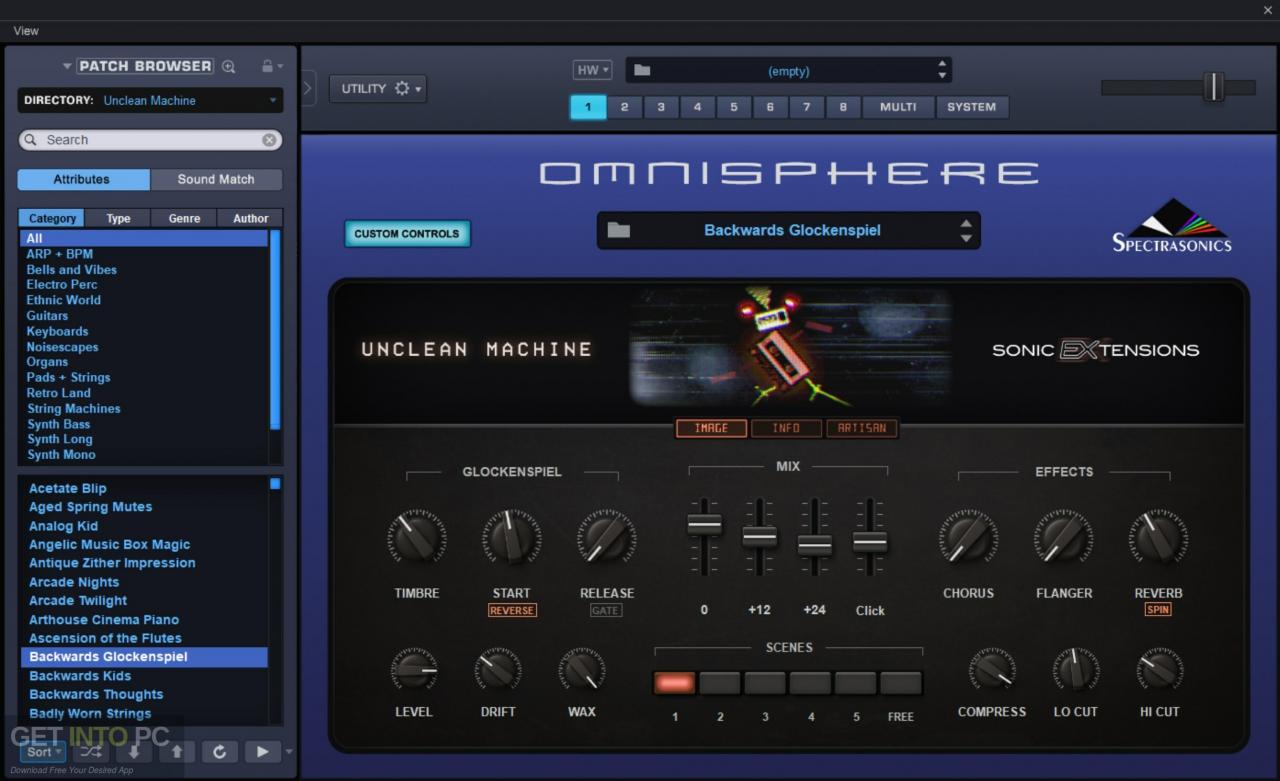This screenshot has height=781, width=1280.
Task: Select scene 2 button
Action: [x=720, y=683]
